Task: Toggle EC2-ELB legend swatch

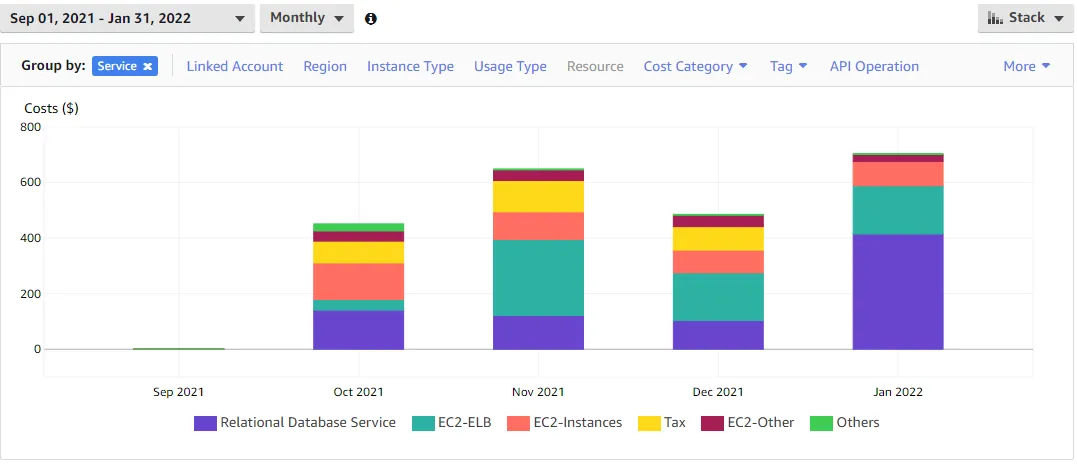Action: pyautogui.click(x=423, y=423)
